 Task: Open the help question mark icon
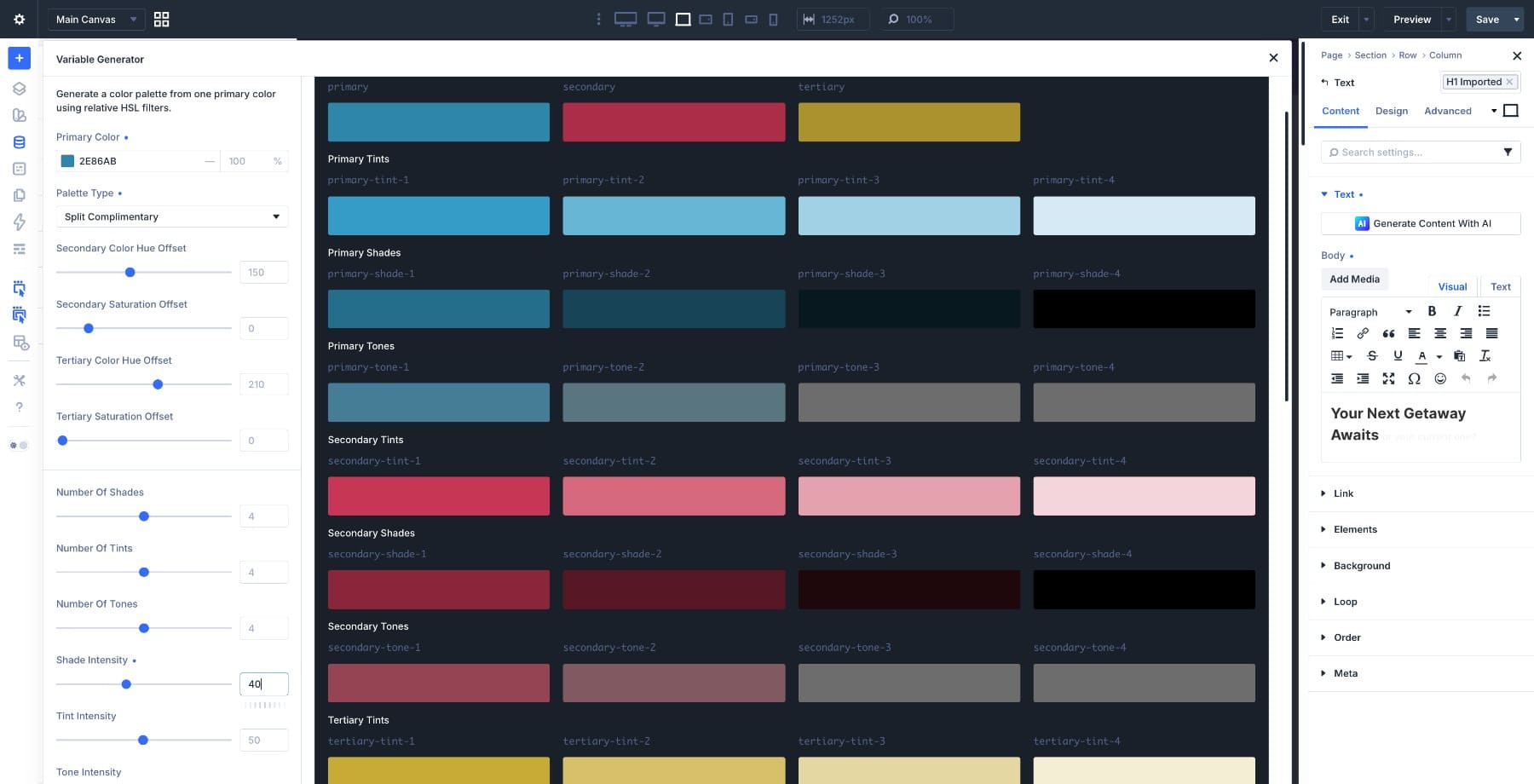coord(19,407)
